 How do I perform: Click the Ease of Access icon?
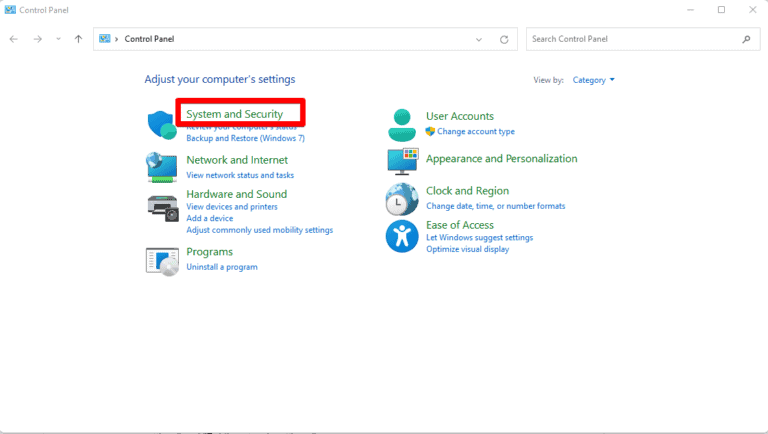[x=402, y=237]
